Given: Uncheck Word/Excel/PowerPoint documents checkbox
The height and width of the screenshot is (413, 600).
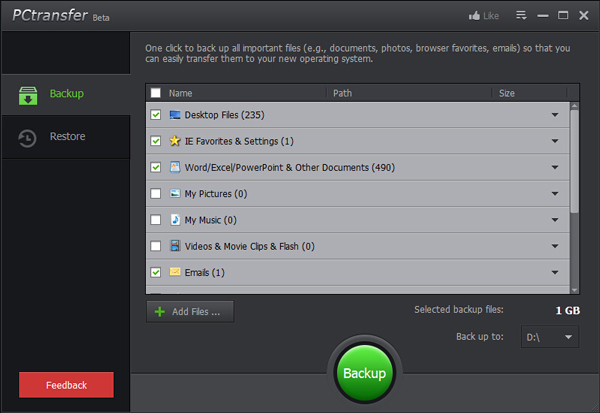Looking at the screenshot, I should point(156,167).
